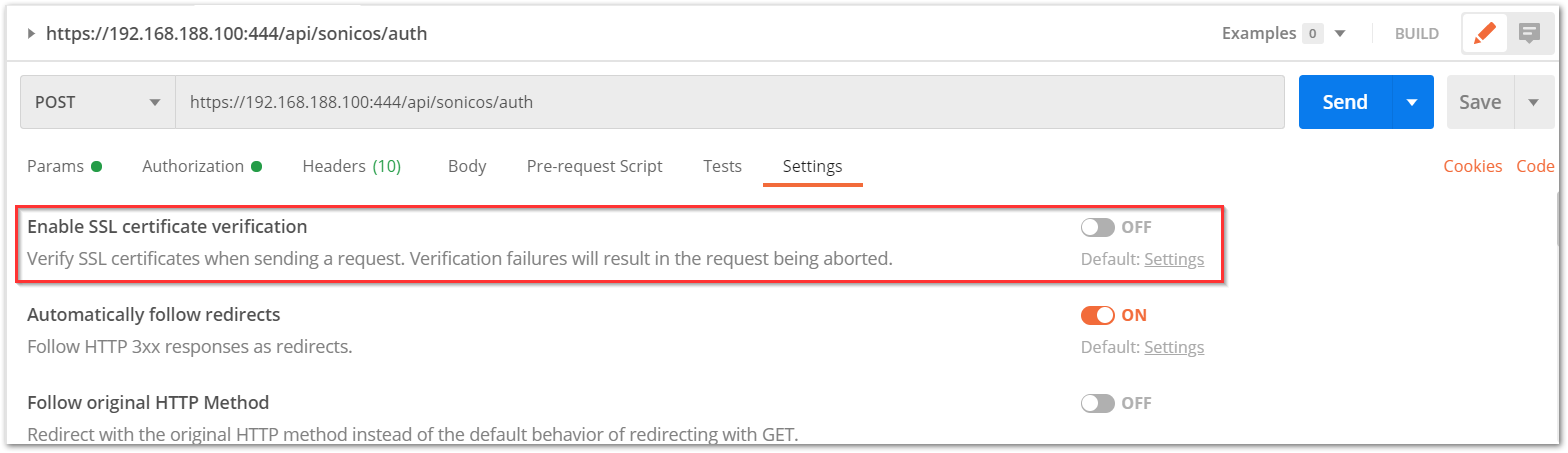Open the Cookies link
This screenshot has width=1568, height=453.
click(1472, 166)
